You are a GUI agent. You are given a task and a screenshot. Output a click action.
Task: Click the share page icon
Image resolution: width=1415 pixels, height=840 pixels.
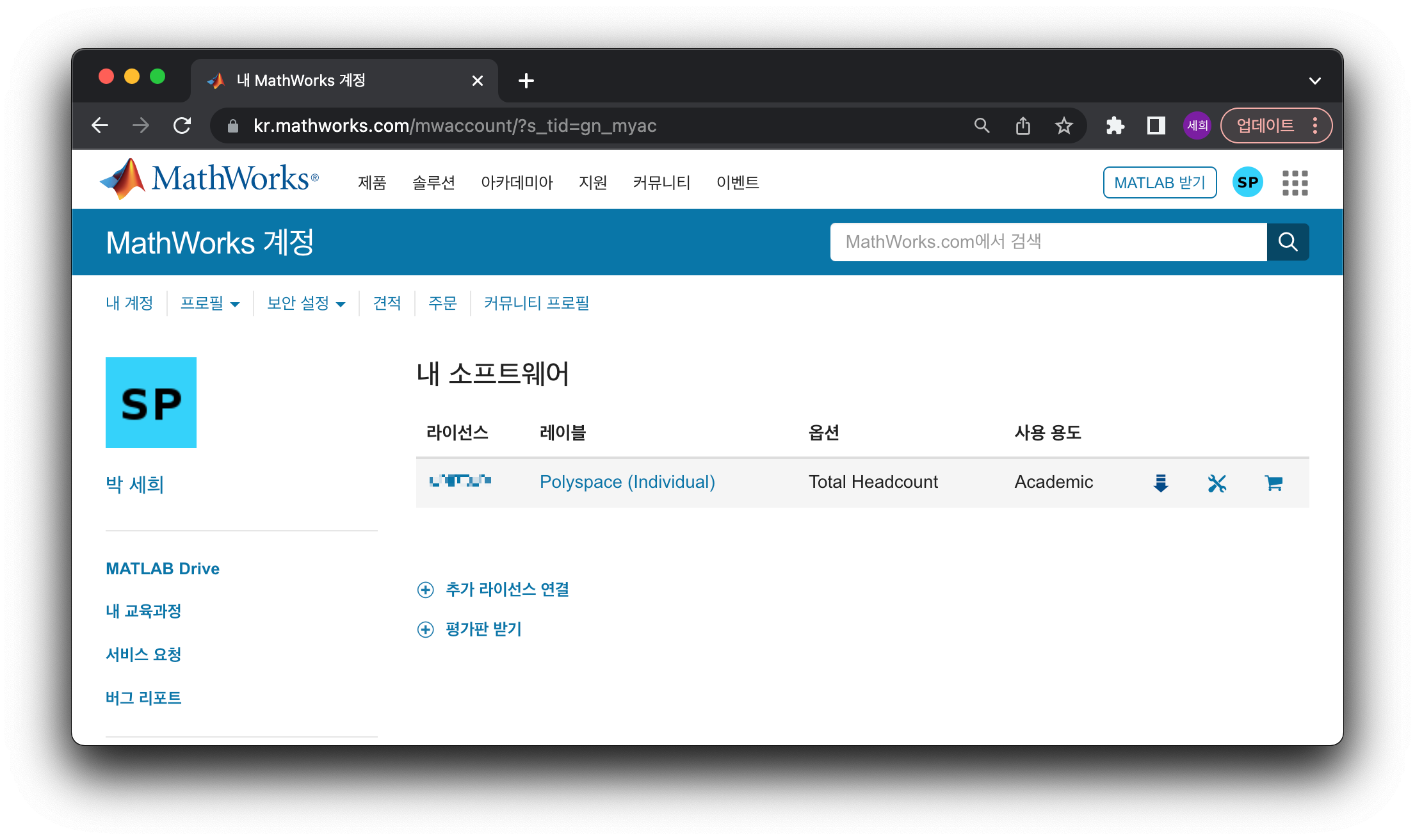pos(1023,125)
